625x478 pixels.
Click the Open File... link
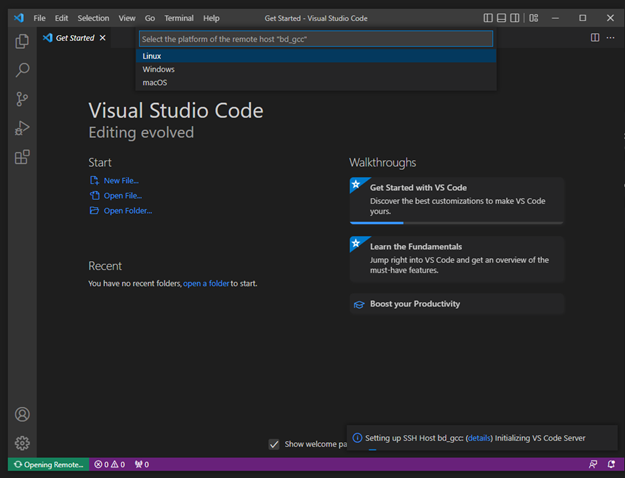123,196
